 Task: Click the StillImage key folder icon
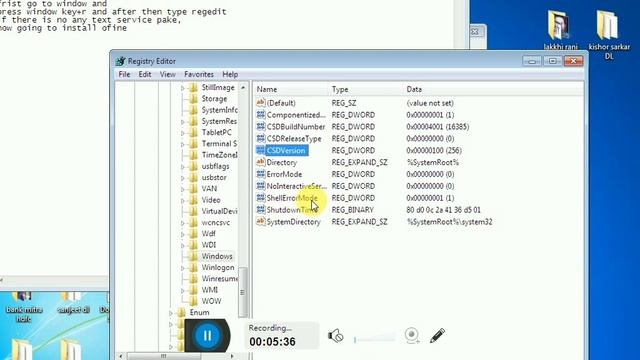[193, 87]
